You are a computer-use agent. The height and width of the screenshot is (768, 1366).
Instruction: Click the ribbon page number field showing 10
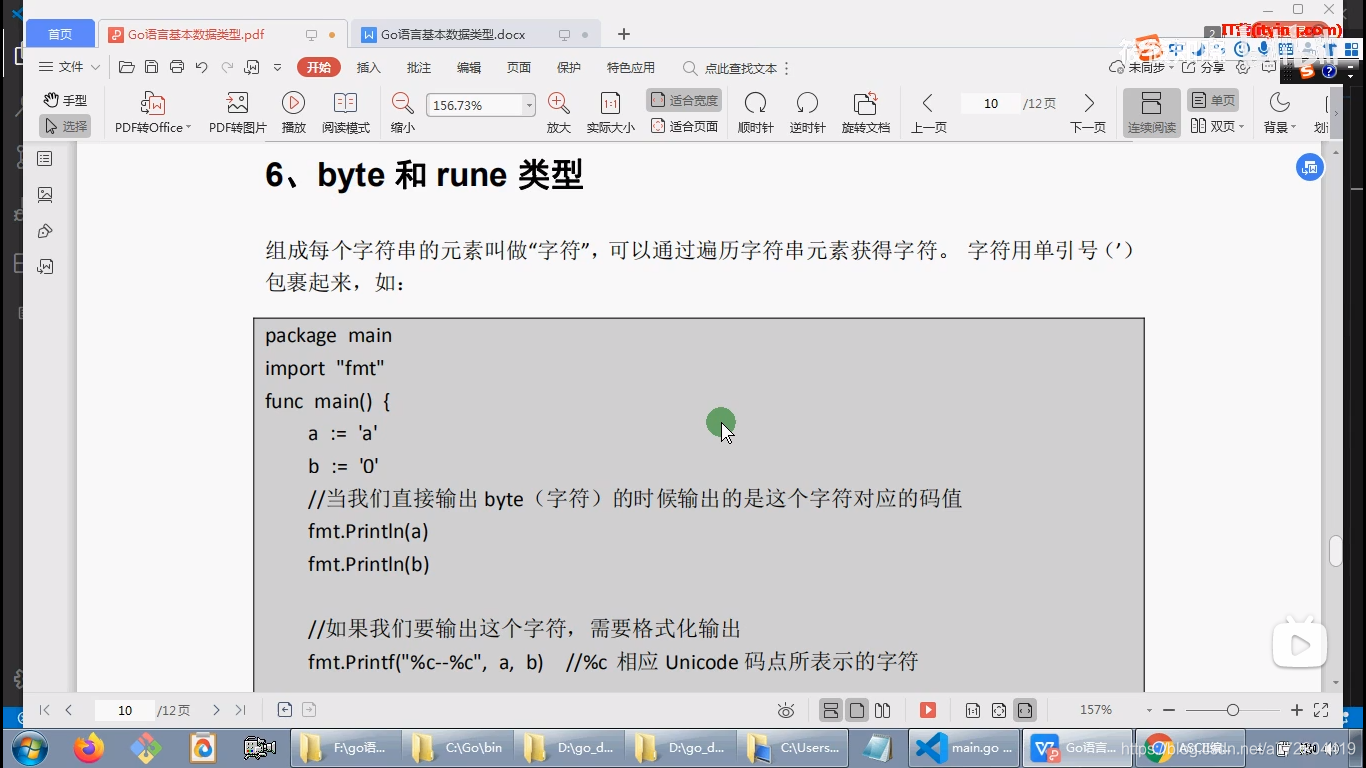click(x=990, y=103)
